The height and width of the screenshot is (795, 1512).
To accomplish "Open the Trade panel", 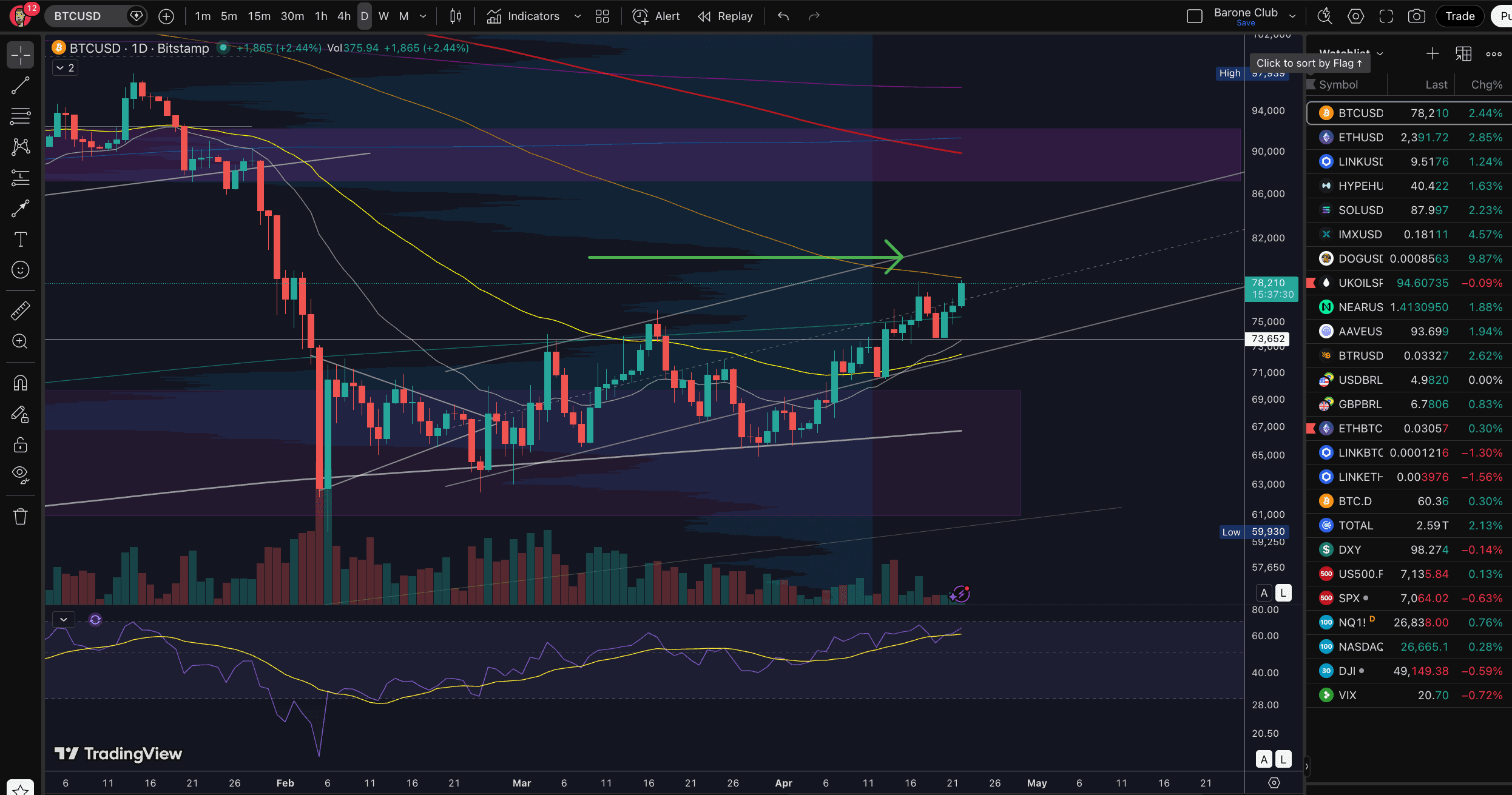I will 1460,16.
